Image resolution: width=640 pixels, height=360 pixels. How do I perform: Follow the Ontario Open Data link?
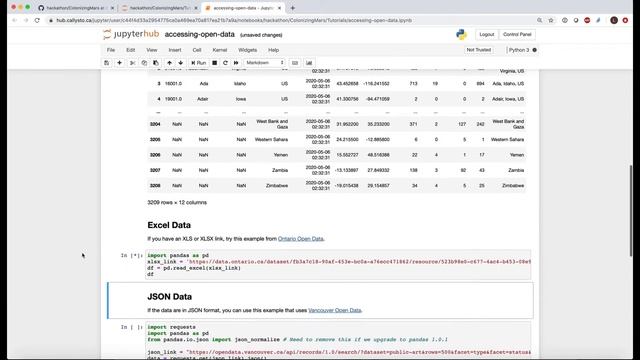(x=301, y=239)
